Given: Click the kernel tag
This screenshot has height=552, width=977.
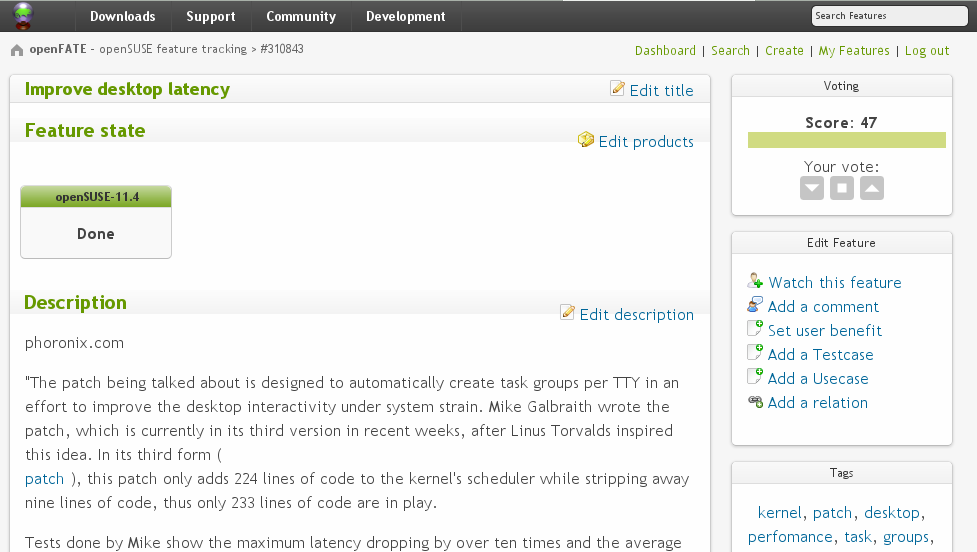Looking at the screenshot, I should click(779, 513).
